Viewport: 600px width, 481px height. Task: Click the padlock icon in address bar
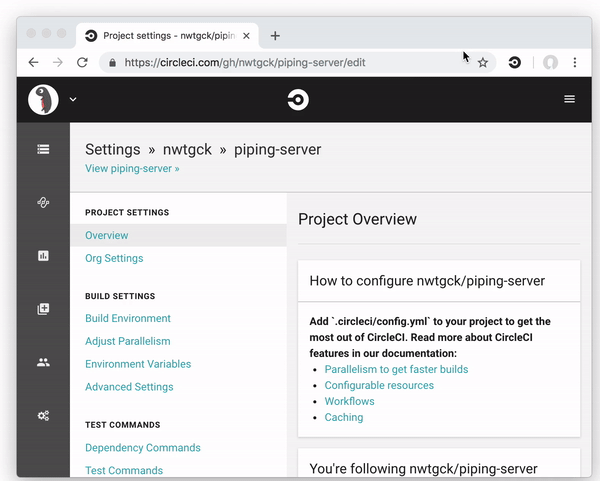[x=112, y=62]
